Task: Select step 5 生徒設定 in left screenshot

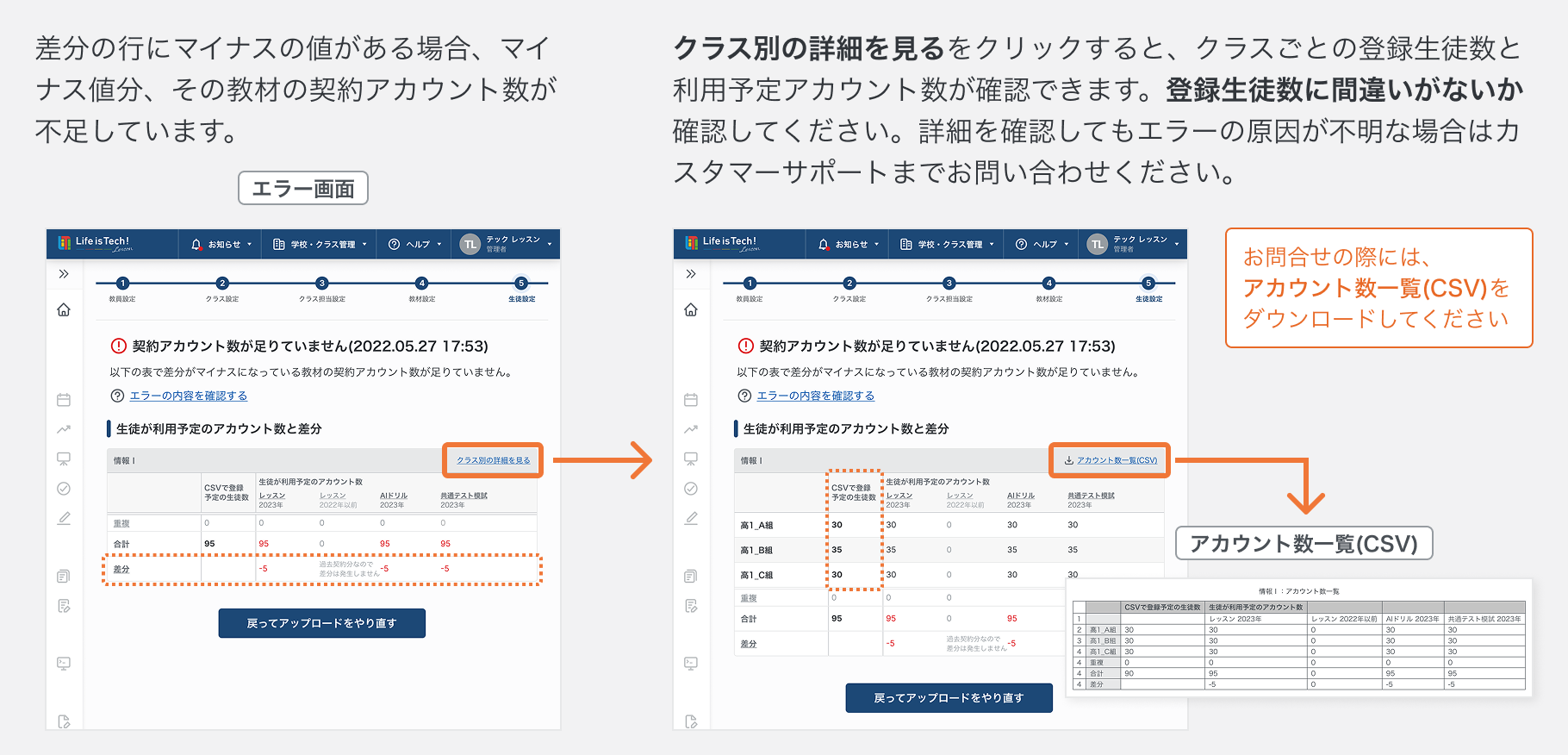Action: [521, 290]
